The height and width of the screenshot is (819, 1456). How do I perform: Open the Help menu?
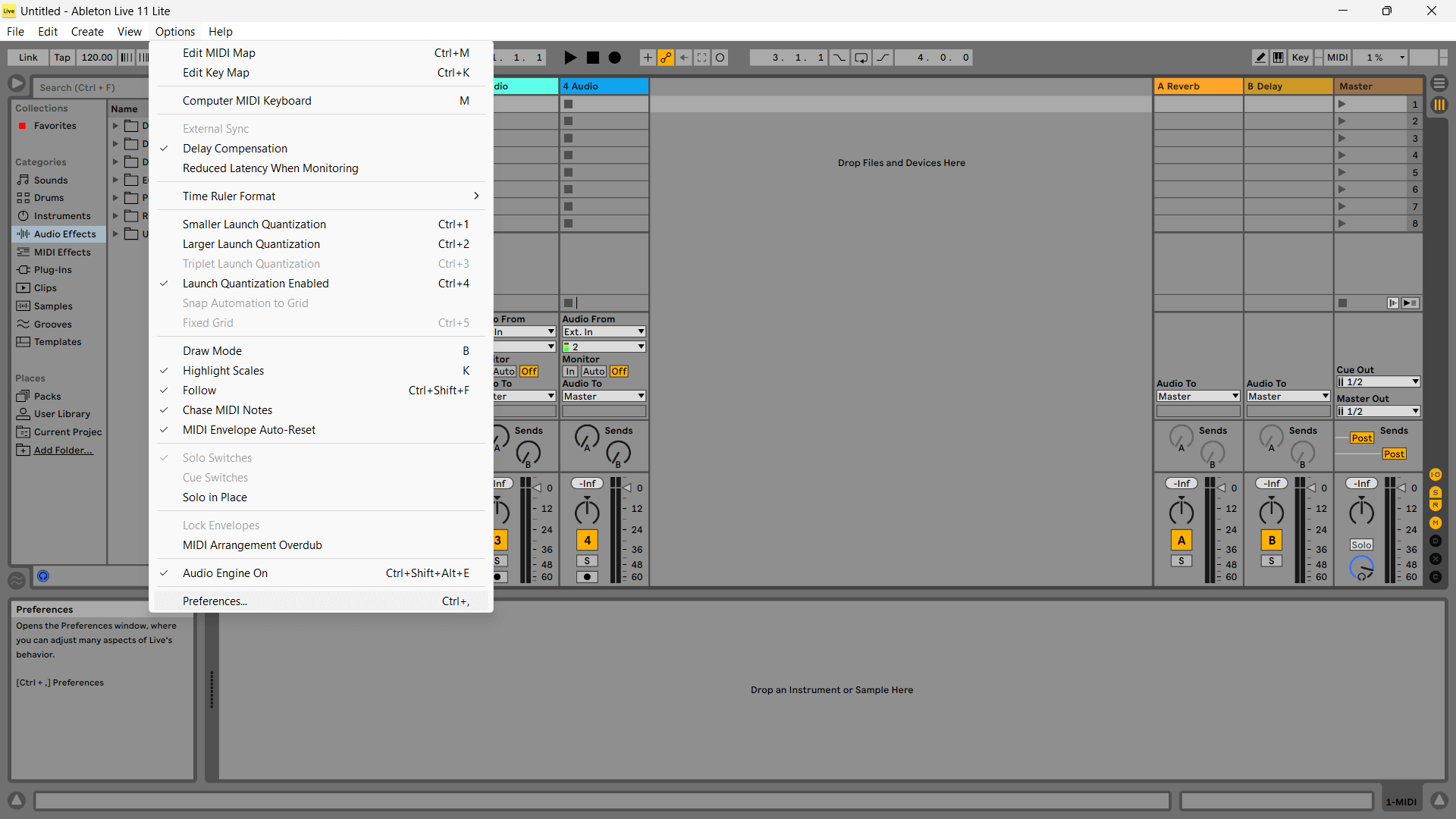pos(220,32)
